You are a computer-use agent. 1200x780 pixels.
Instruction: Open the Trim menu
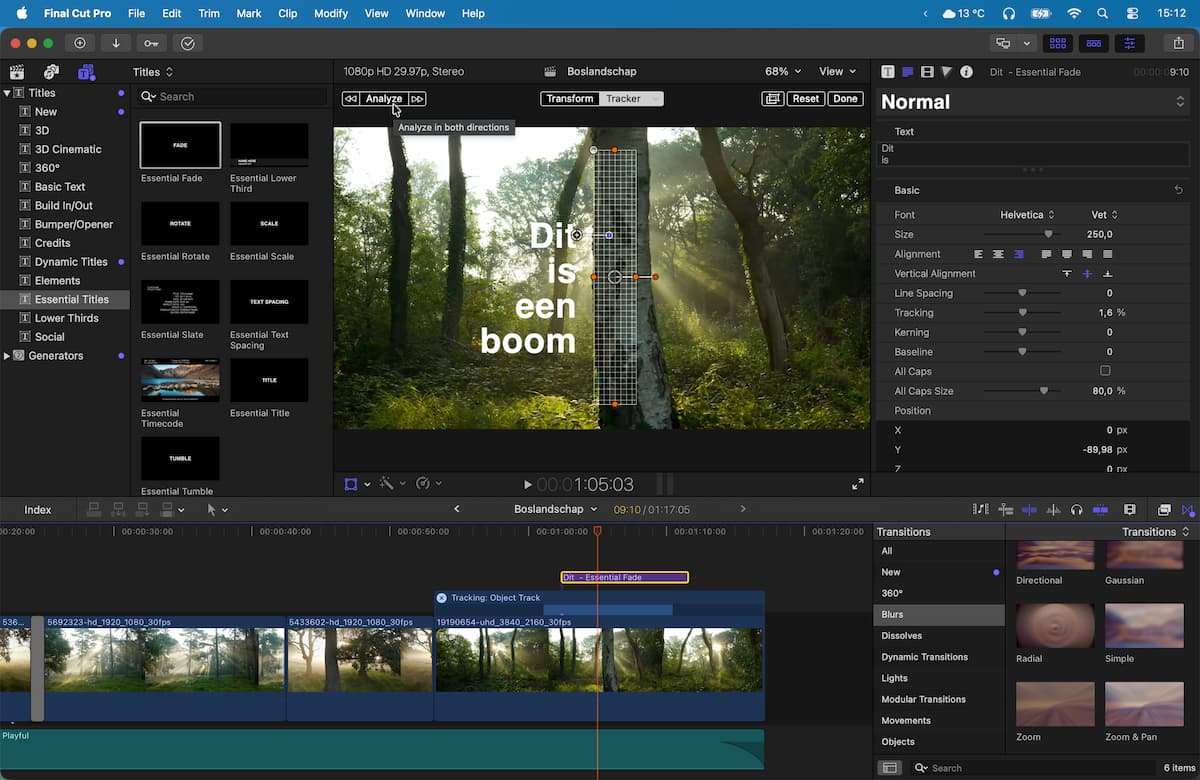209,14
